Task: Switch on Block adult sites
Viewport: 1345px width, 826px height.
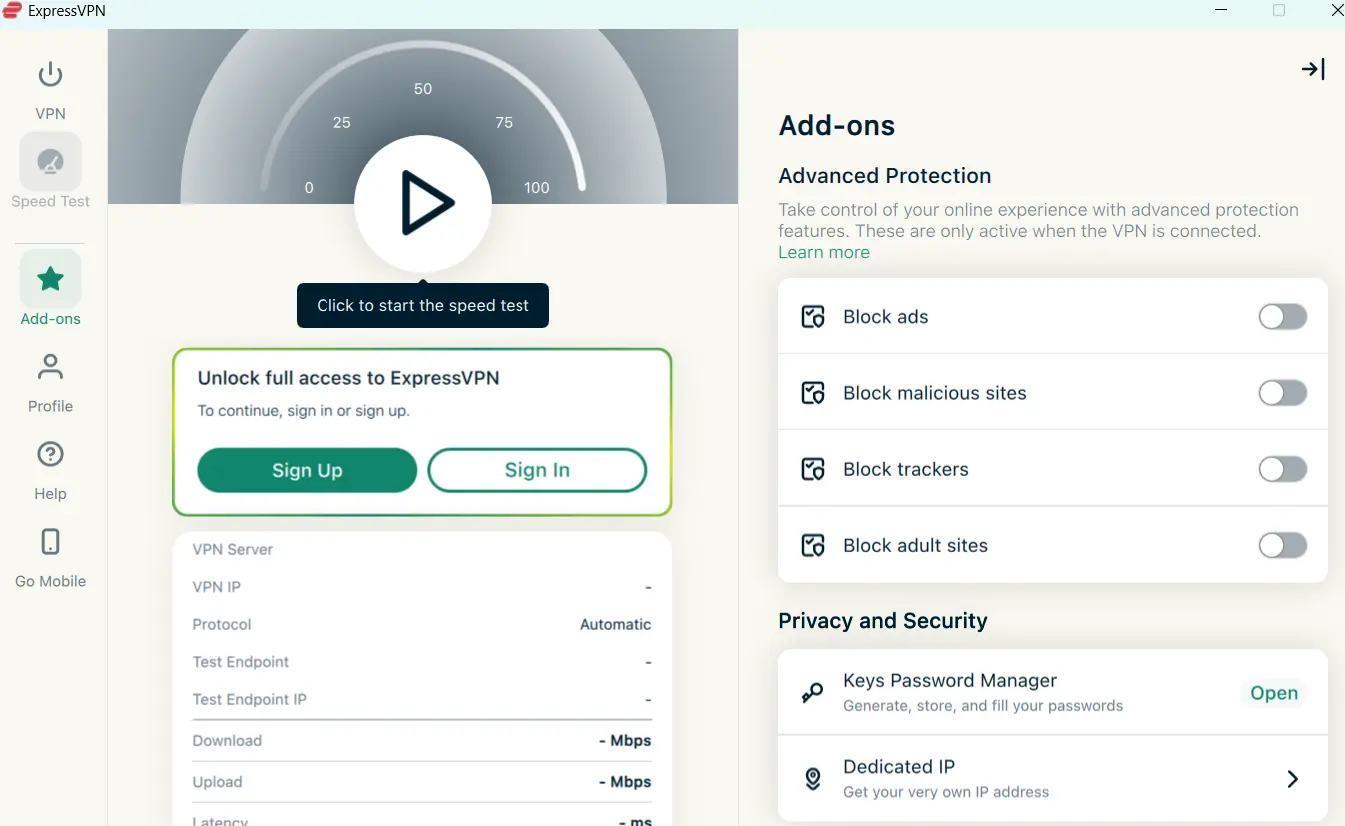Action: click(1283, 545)
